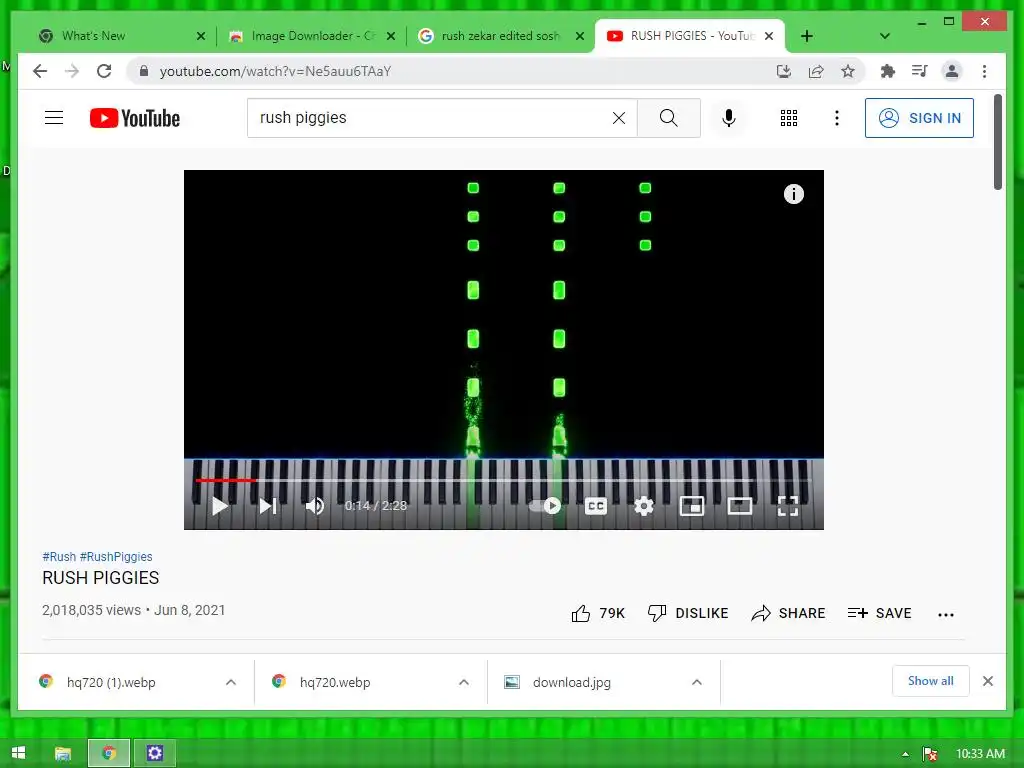Image resolution: width=1024 pixels, height=768 pixels.
Task: Open media controls in toolbar
Action: point(920,71)
